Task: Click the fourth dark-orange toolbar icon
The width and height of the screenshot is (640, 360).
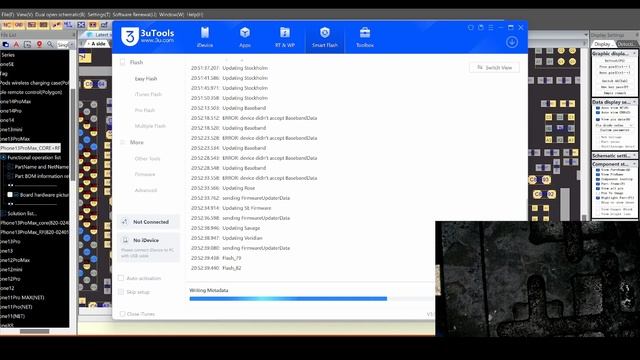Action: (x=44, y=25)
